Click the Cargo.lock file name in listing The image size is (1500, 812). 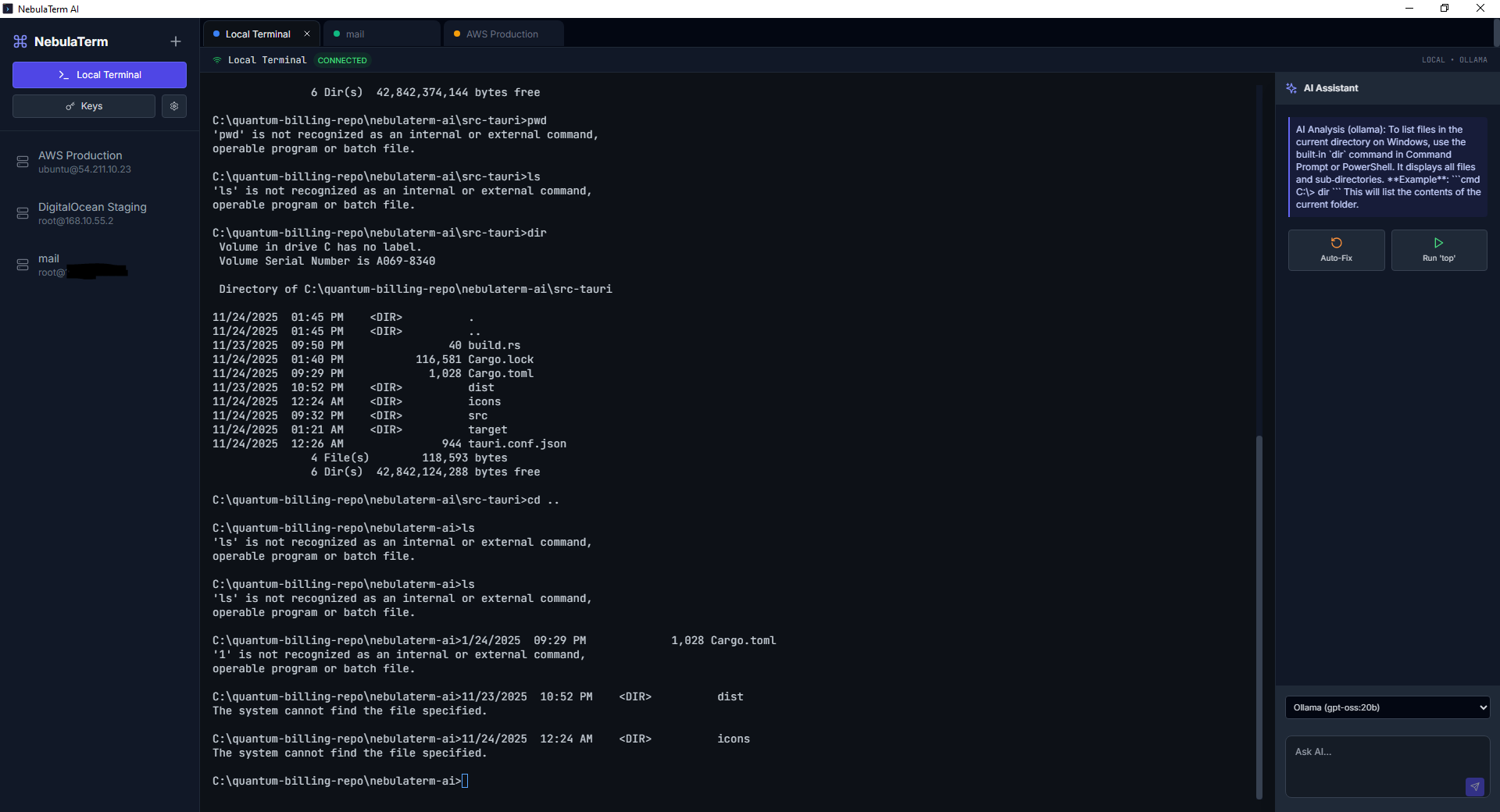501,359
